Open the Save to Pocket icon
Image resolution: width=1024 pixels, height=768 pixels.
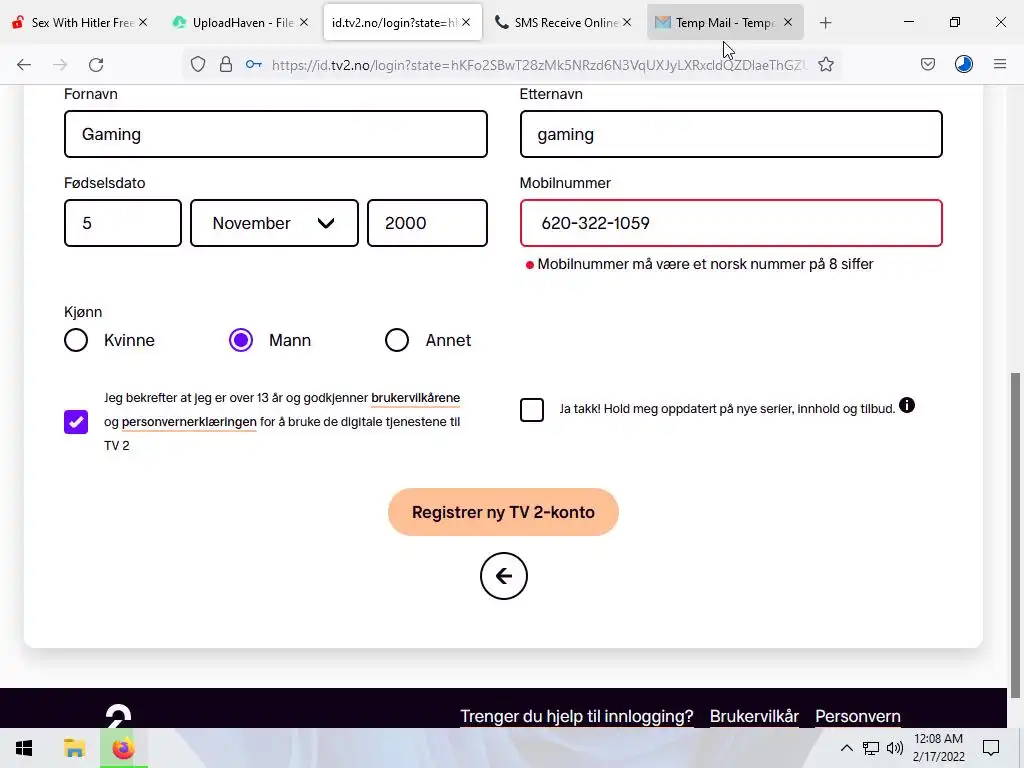tap(927, 64)
